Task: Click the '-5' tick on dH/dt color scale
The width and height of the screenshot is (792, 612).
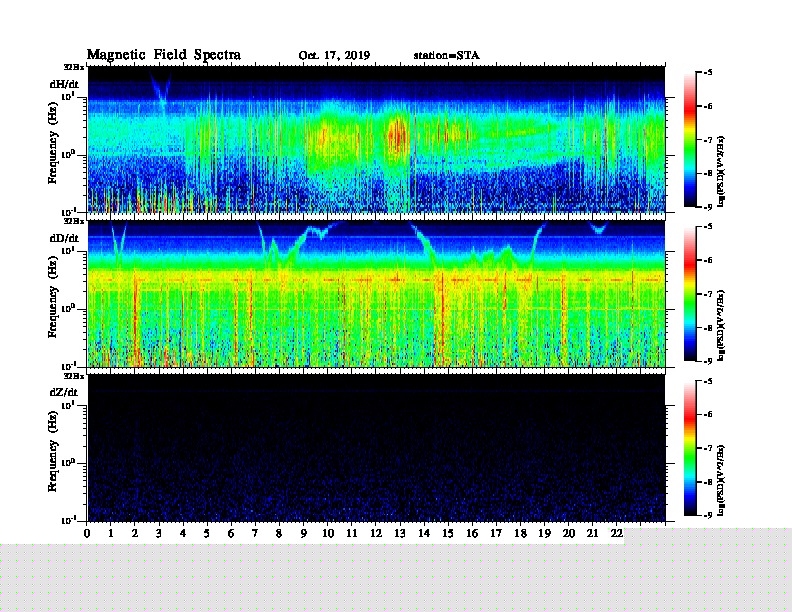Action: pos(708,72)
